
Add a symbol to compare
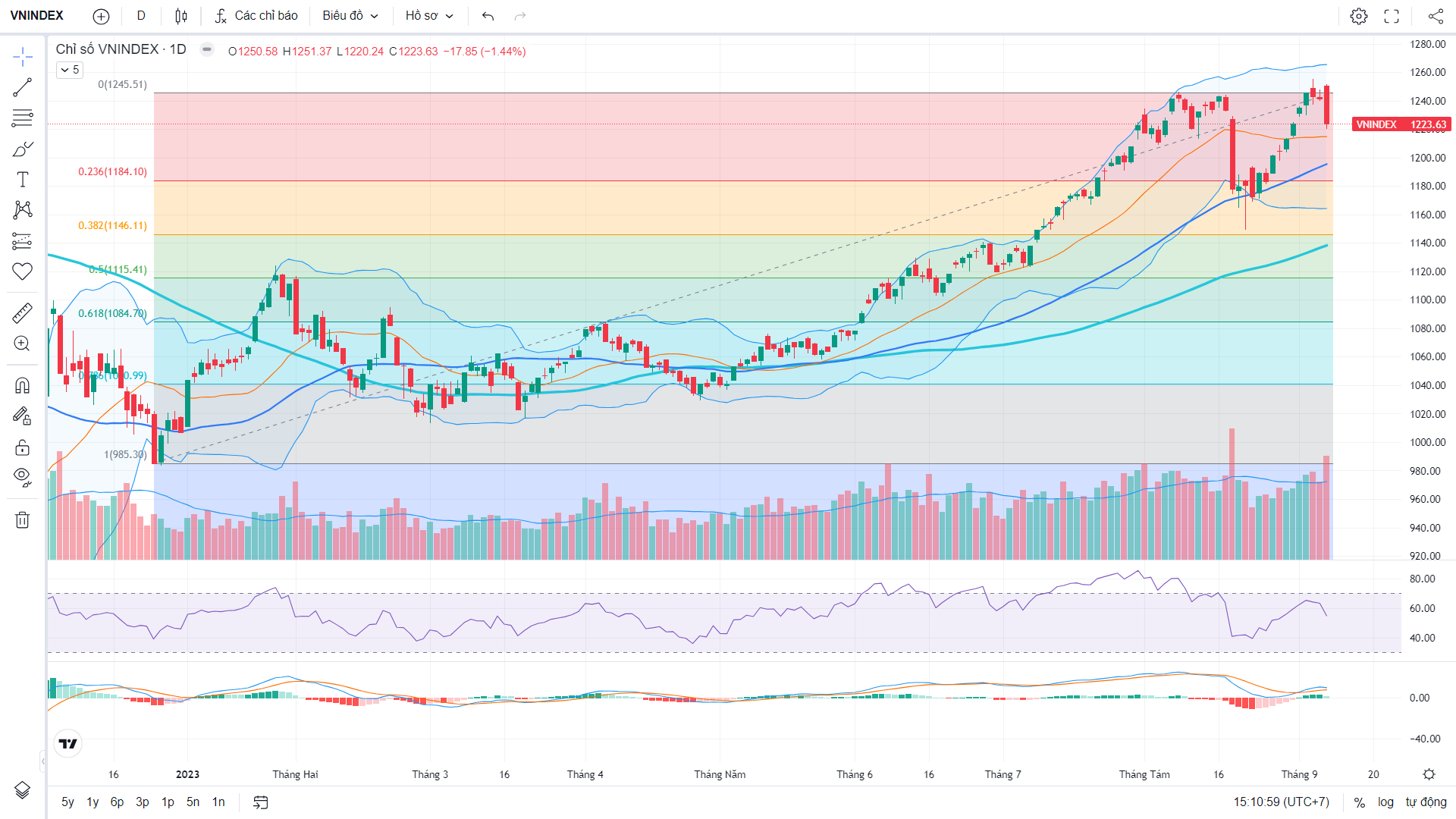point(101,16)
